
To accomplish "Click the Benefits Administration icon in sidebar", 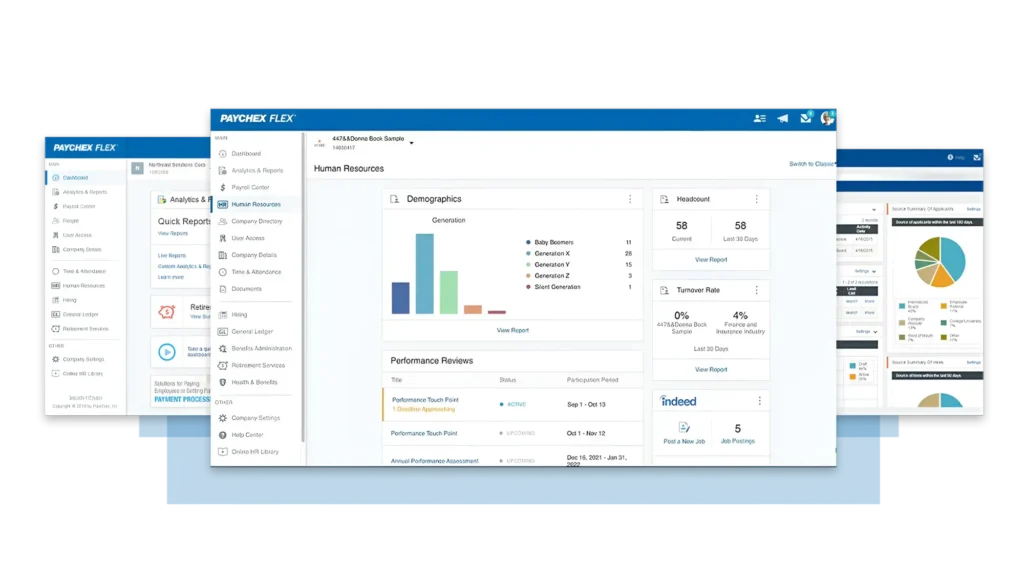I will coord(222,348).
